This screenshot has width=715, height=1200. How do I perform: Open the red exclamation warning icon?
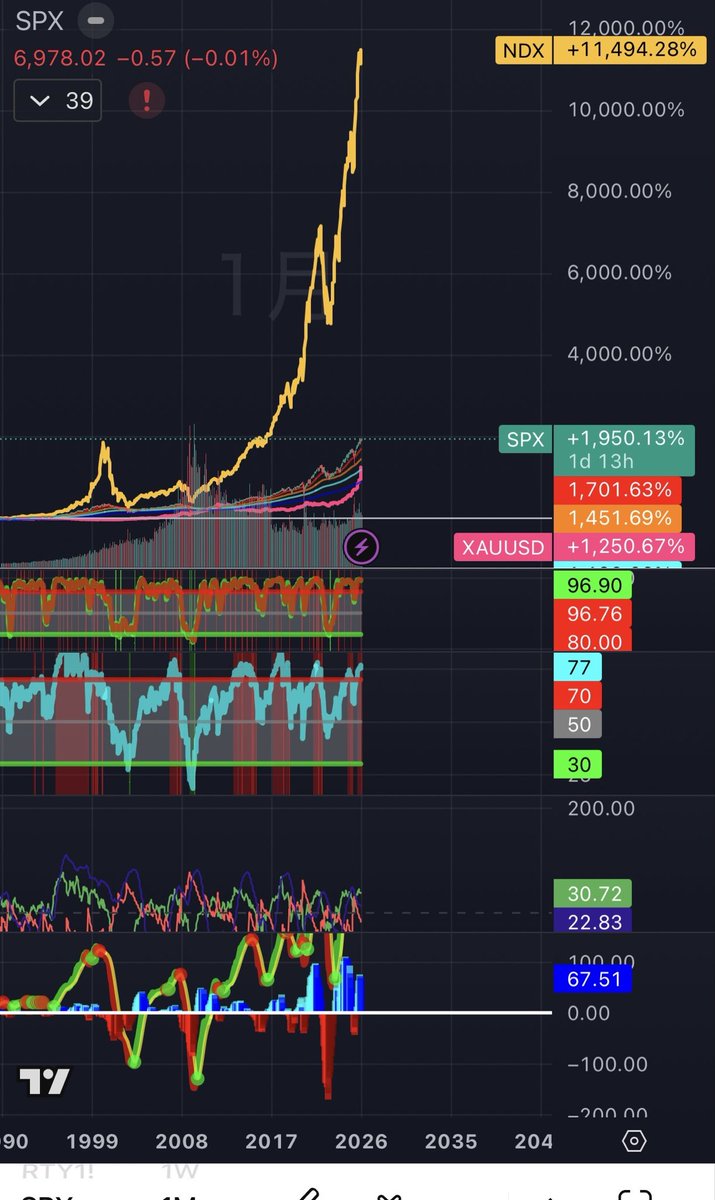coord(147,100)
